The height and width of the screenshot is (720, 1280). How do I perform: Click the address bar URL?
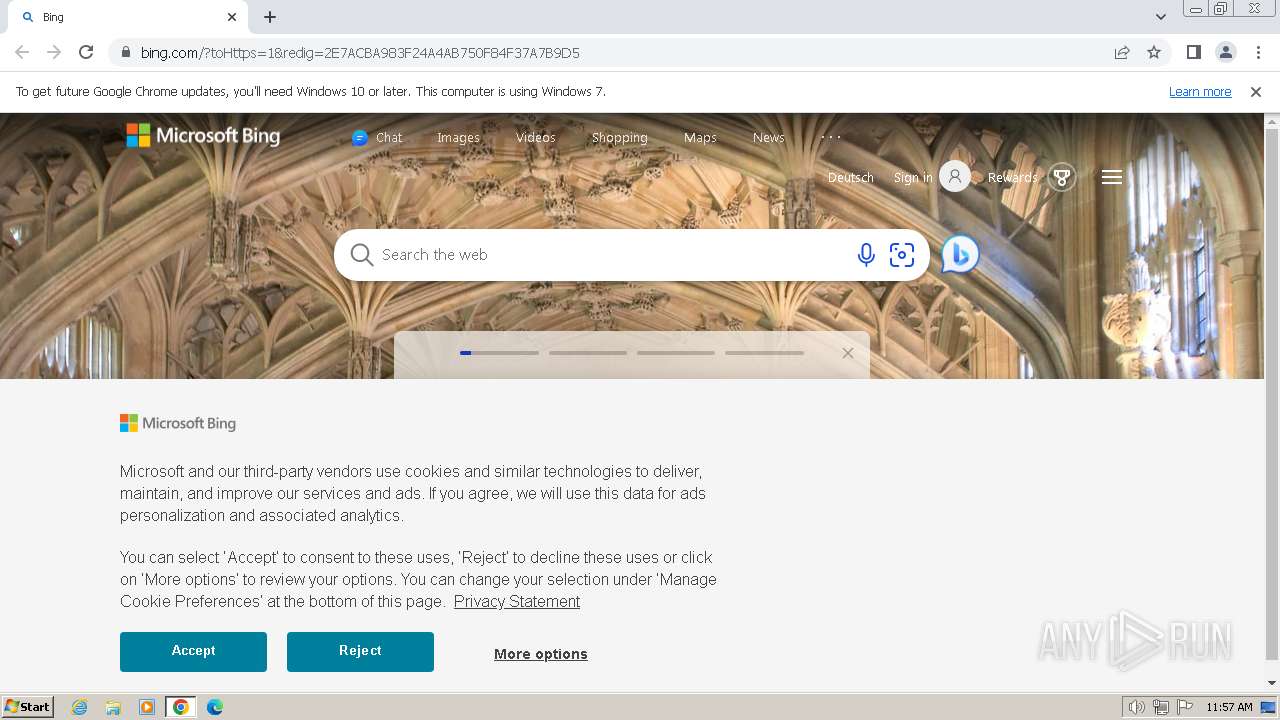click(x=360, y=53)
